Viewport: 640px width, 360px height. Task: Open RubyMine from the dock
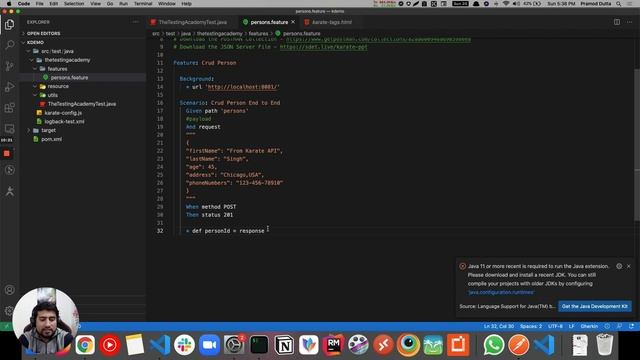pyautogui.click(x=333, y=345)
